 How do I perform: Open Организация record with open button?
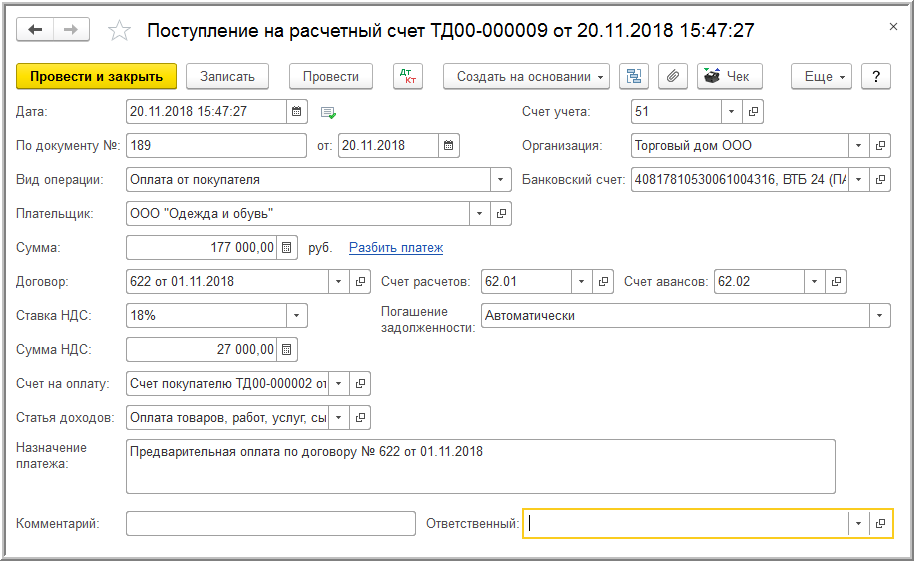pos(881,146)
